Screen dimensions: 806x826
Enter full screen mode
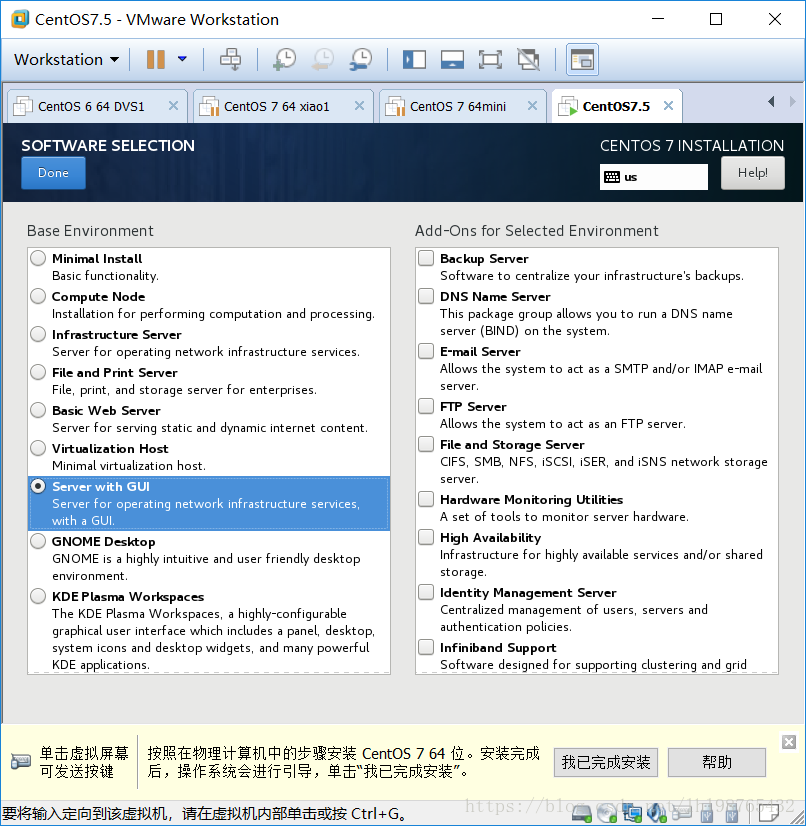coord(490,60)
